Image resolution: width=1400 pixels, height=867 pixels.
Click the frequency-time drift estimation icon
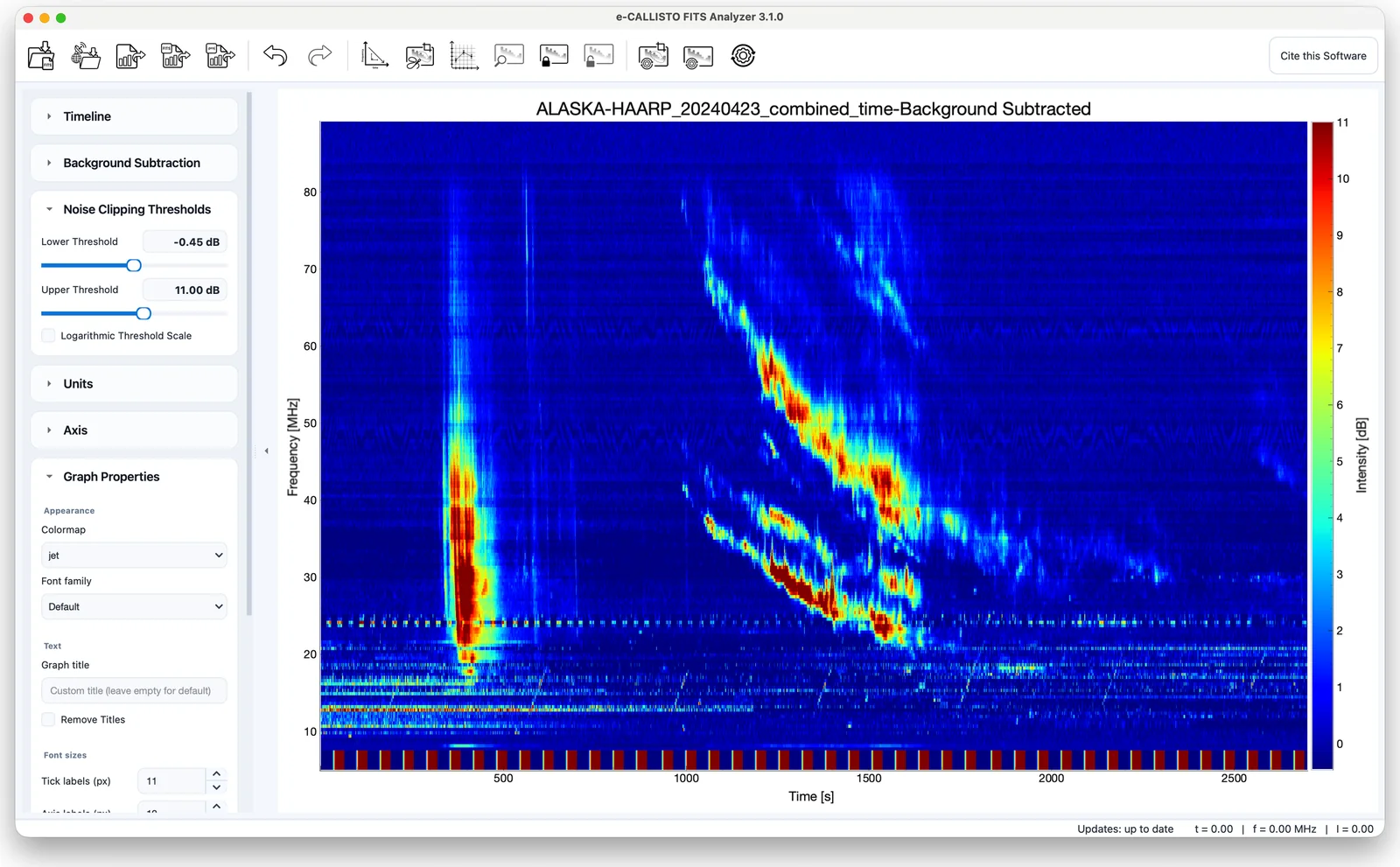tap(374, 56)
